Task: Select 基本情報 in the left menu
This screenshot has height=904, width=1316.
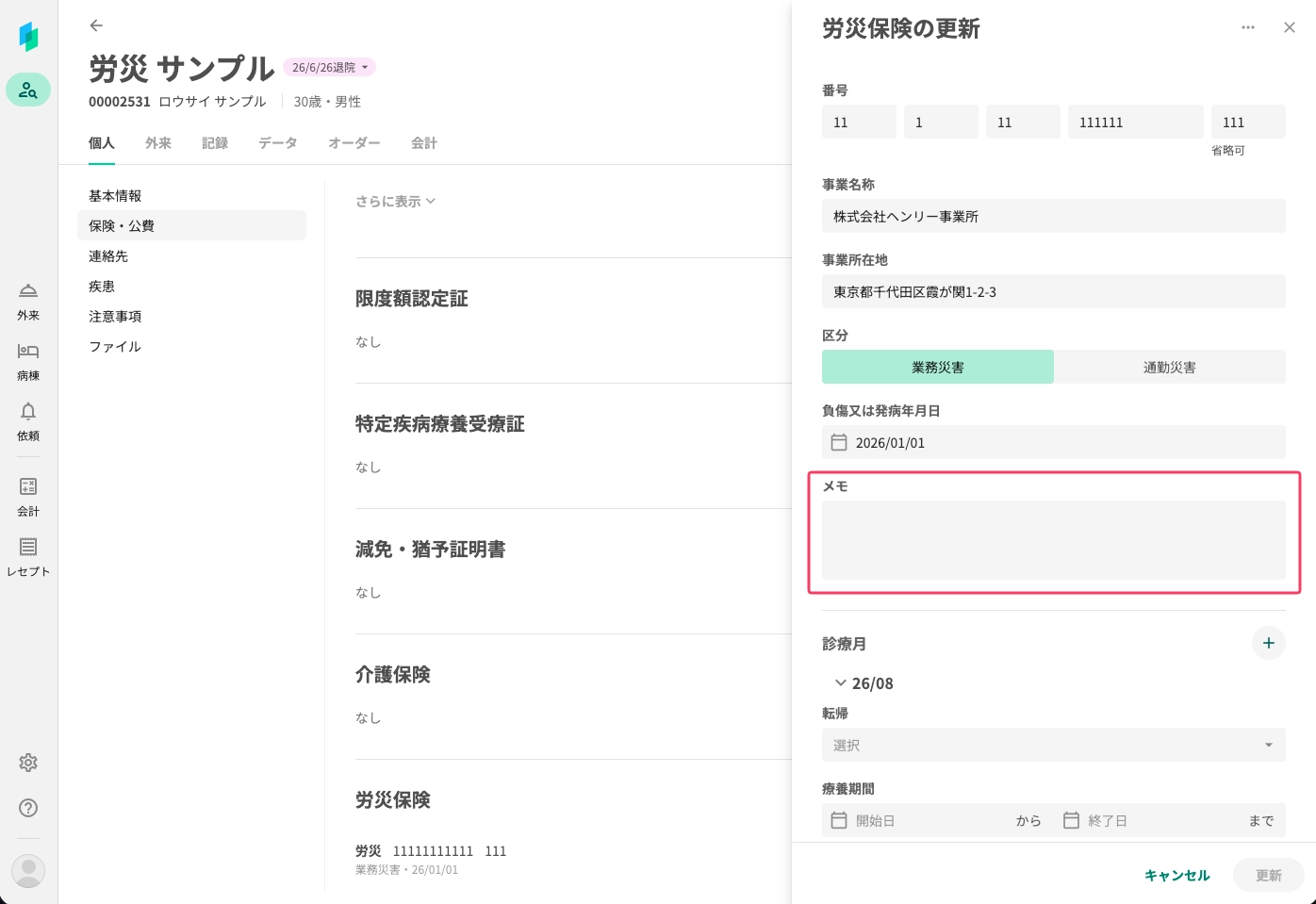Action: click(191, 195)
